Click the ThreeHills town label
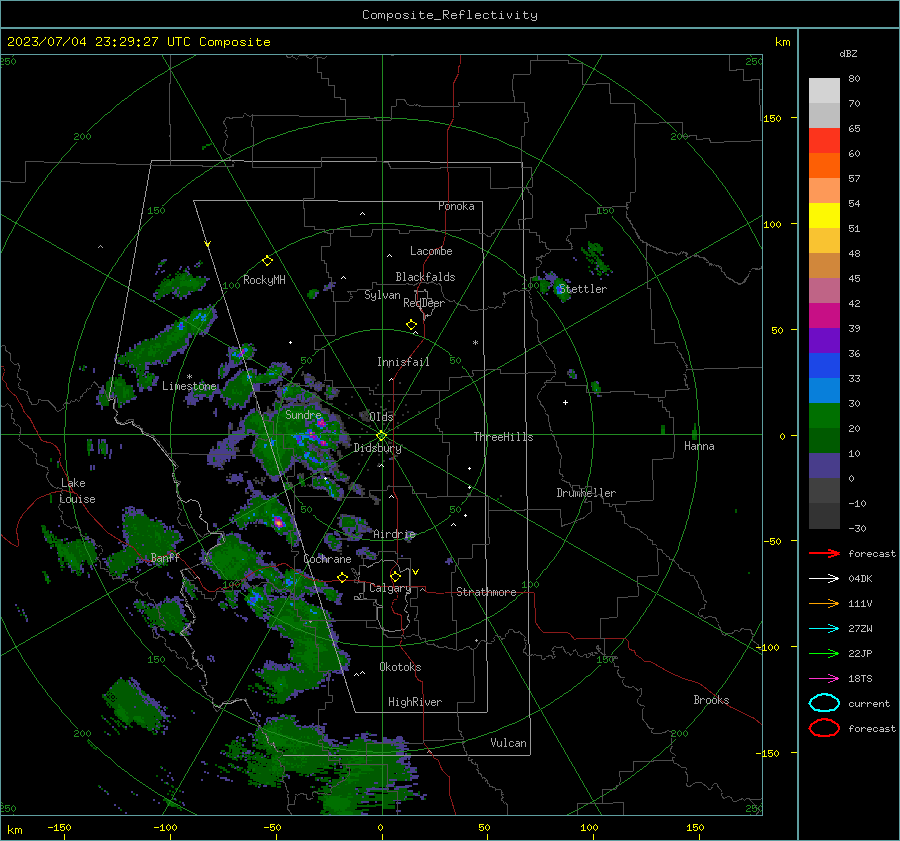Image resolution: width=900 pixels, height=841 pixels. [503, 437]
